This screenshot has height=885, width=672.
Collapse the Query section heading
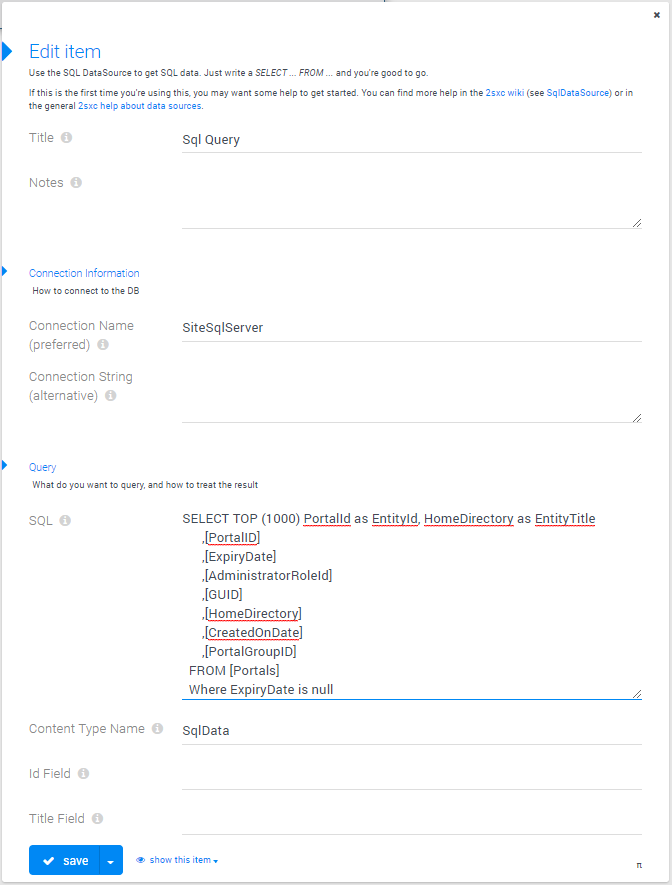coord(5,465)
